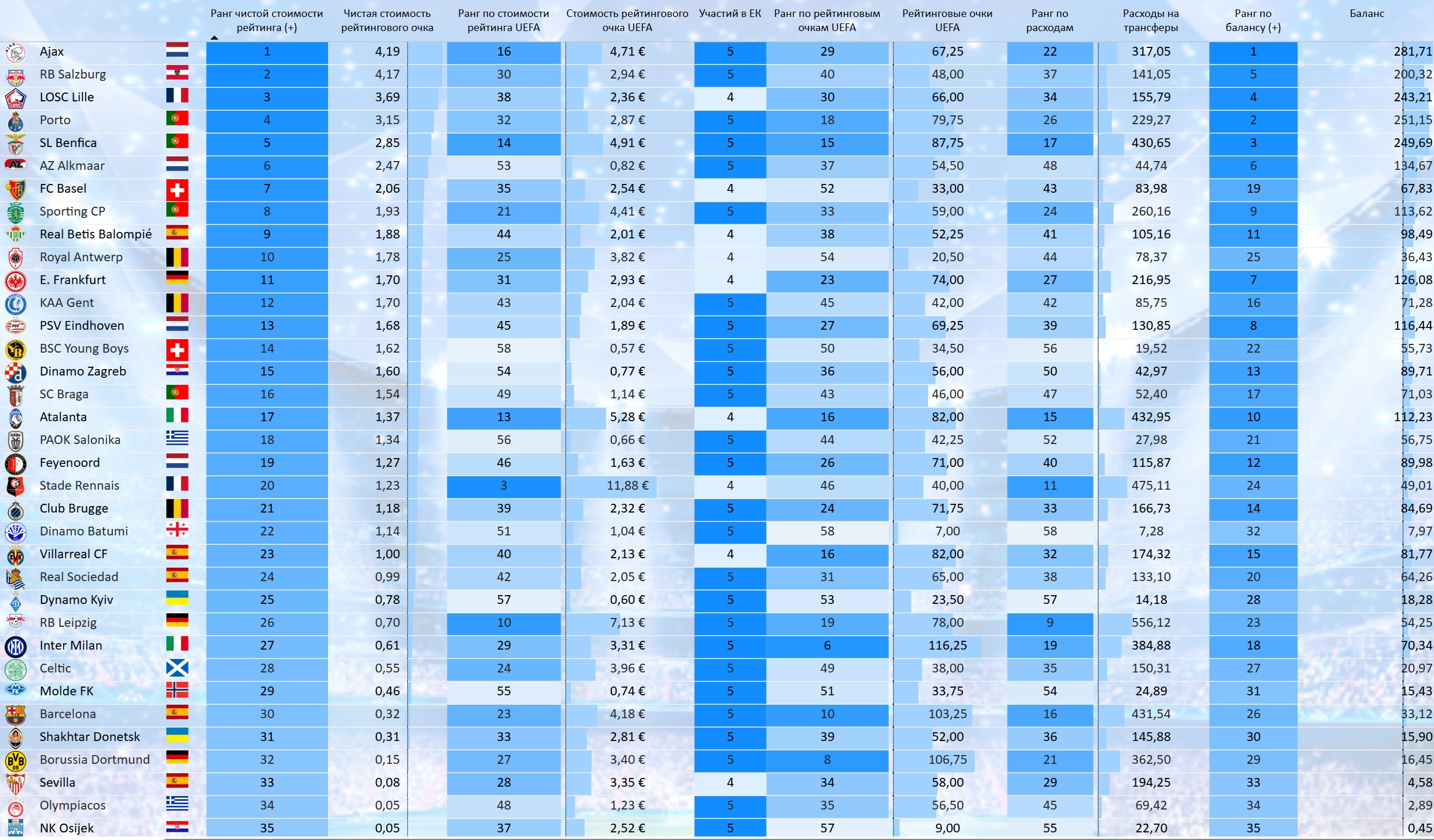1434x840 pixels.
Task: Click the Barcelona crest
Action: [x=15, y=715]
